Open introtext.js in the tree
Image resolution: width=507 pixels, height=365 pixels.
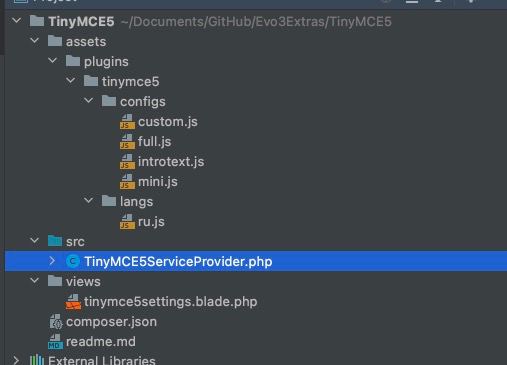coord(171,162)
